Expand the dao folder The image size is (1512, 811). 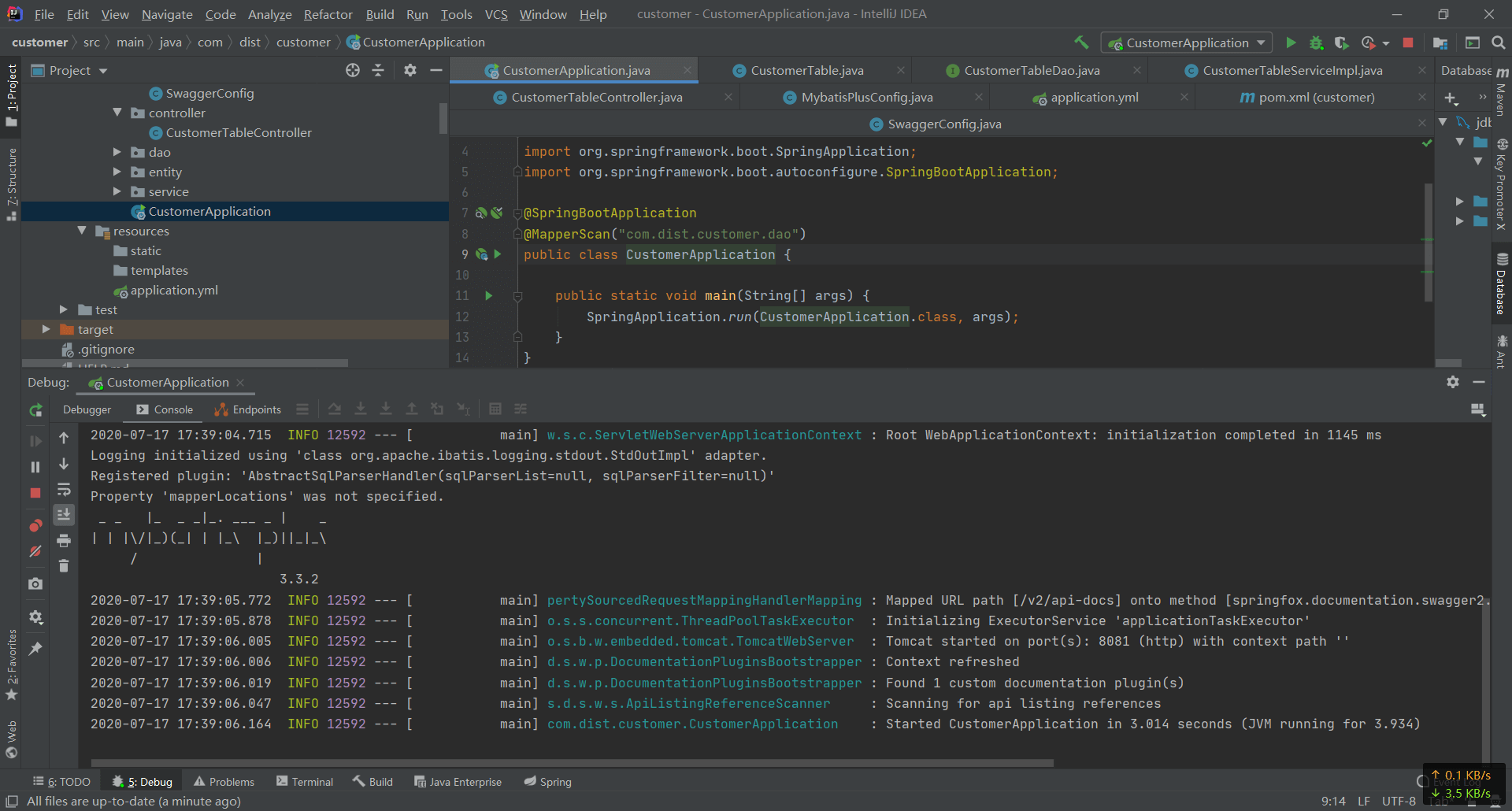117,152
